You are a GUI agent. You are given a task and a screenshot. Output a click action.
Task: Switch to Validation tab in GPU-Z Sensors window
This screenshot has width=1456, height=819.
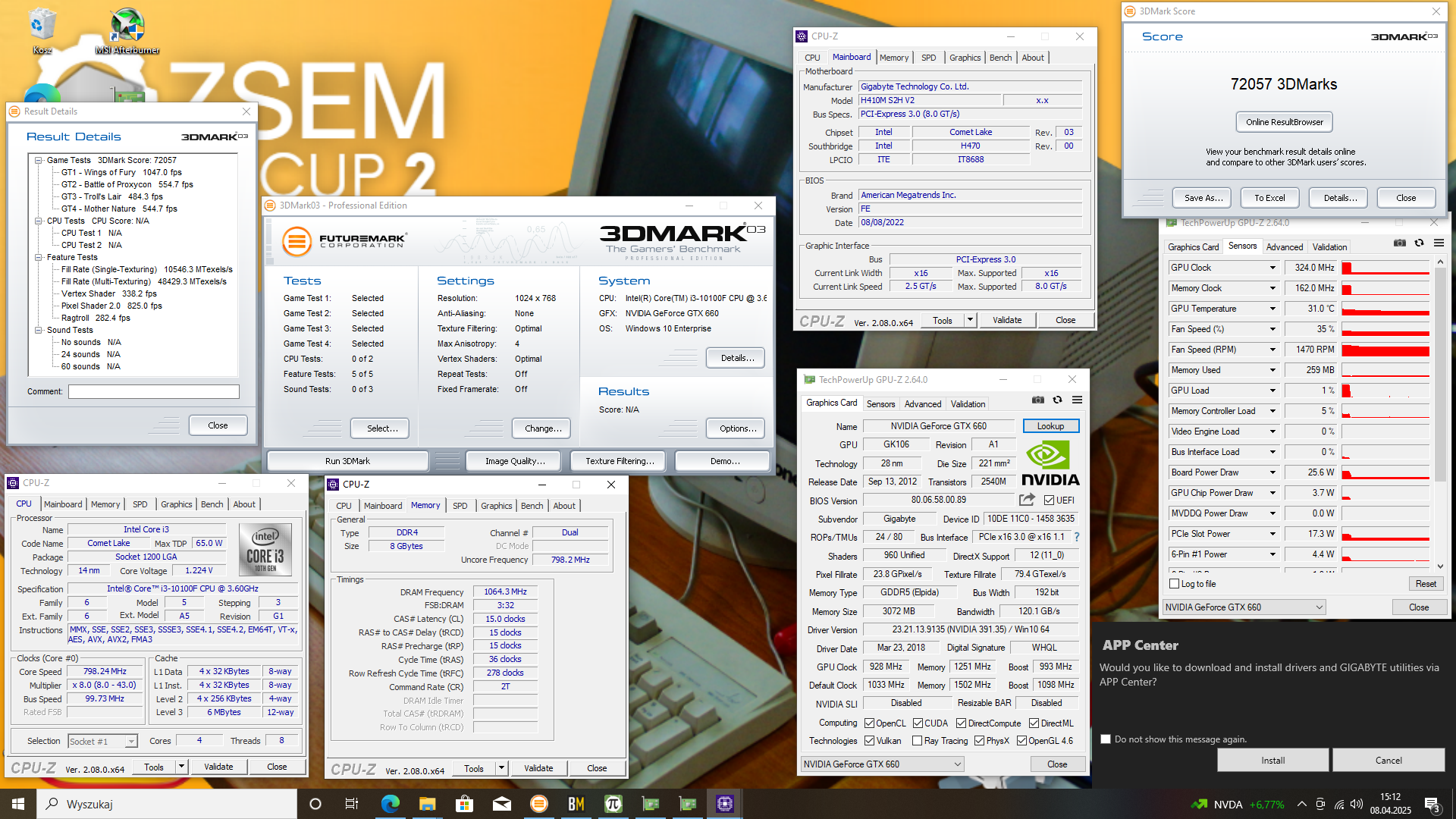pos(1329,247)
